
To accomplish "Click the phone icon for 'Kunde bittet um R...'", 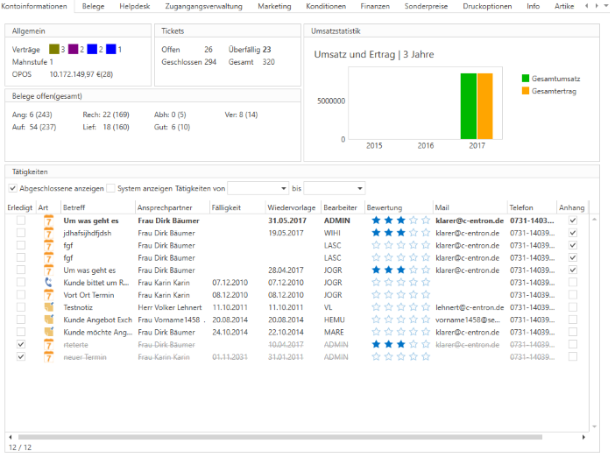I will (x=47, y=283).
